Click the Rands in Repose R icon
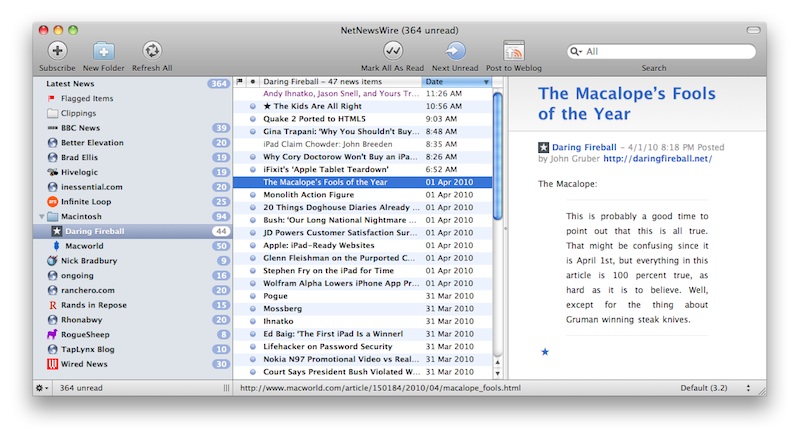The image size is (800, 428). pyautogui.click(x=52, y=305)
